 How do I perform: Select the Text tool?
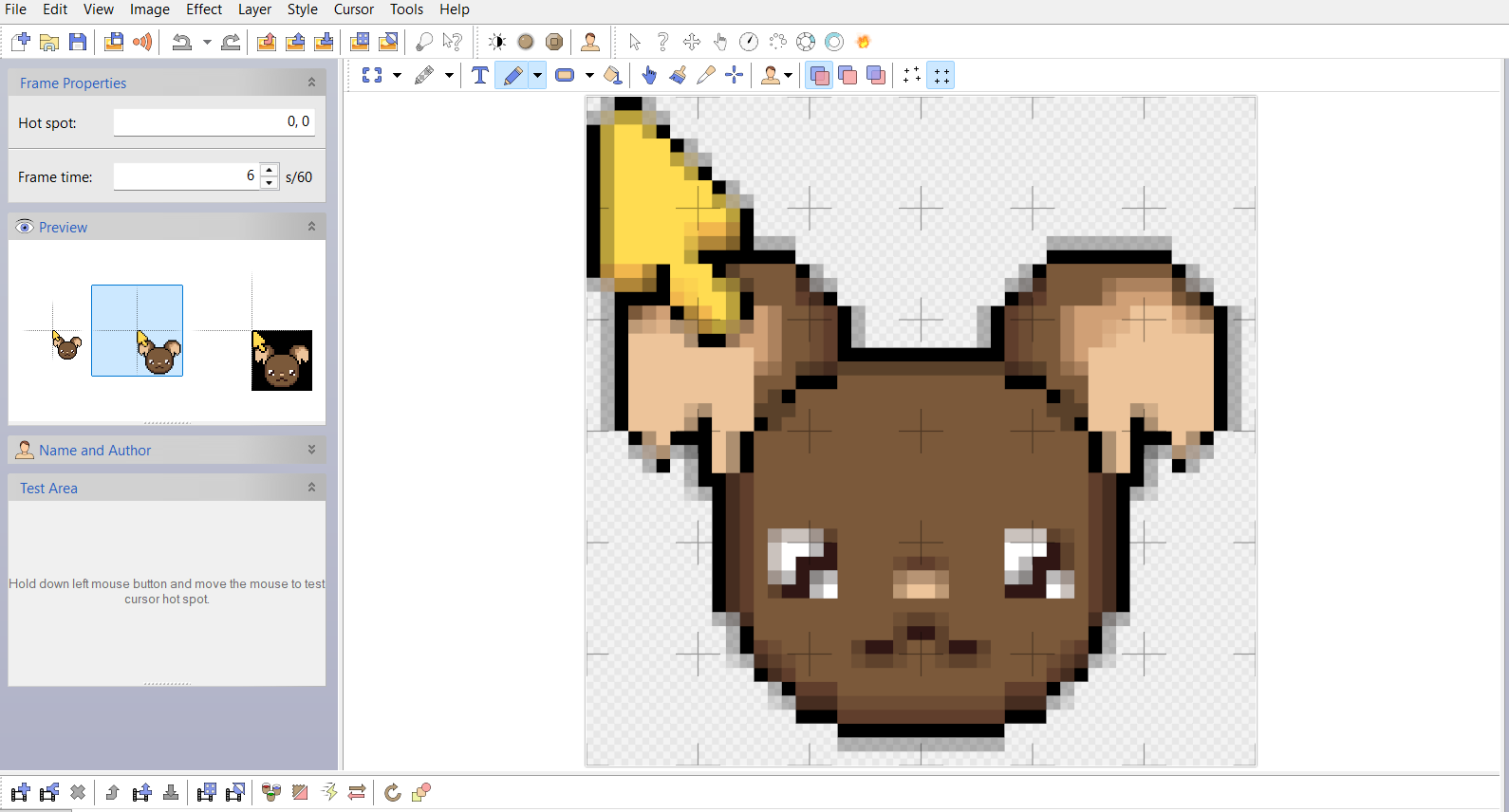480,76
